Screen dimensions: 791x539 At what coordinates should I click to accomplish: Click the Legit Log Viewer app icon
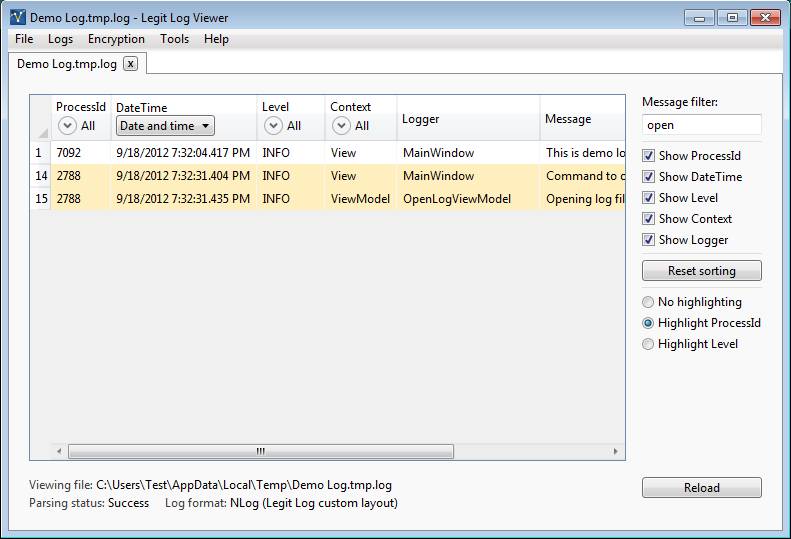click(17, 17)
